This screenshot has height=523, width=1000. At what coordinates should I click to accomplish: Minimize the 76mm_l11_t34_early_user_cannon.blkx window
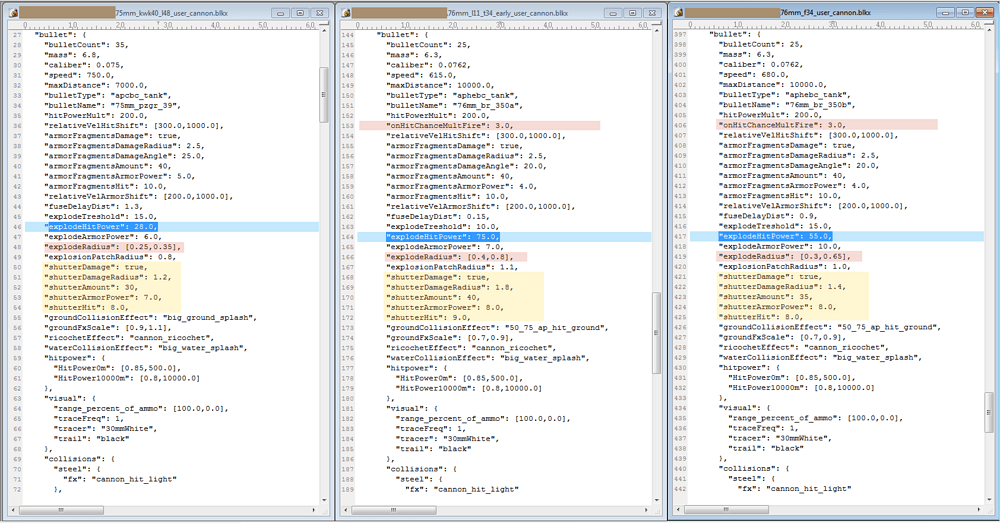tap(613, 13)
